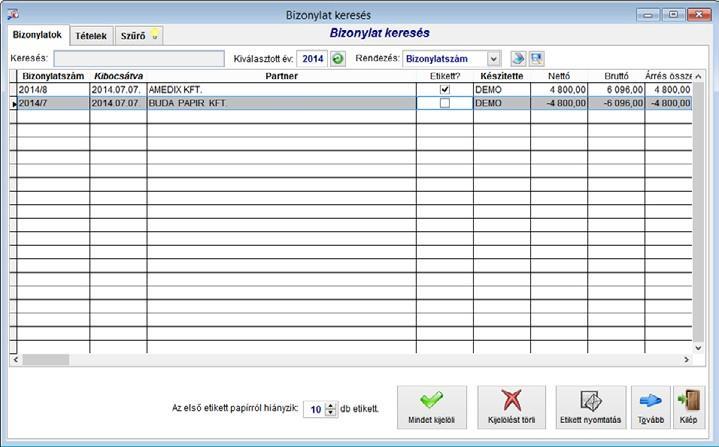Click the Etikett nyomtatás label print button
The image size is (719, 447).
coord(591,407)
